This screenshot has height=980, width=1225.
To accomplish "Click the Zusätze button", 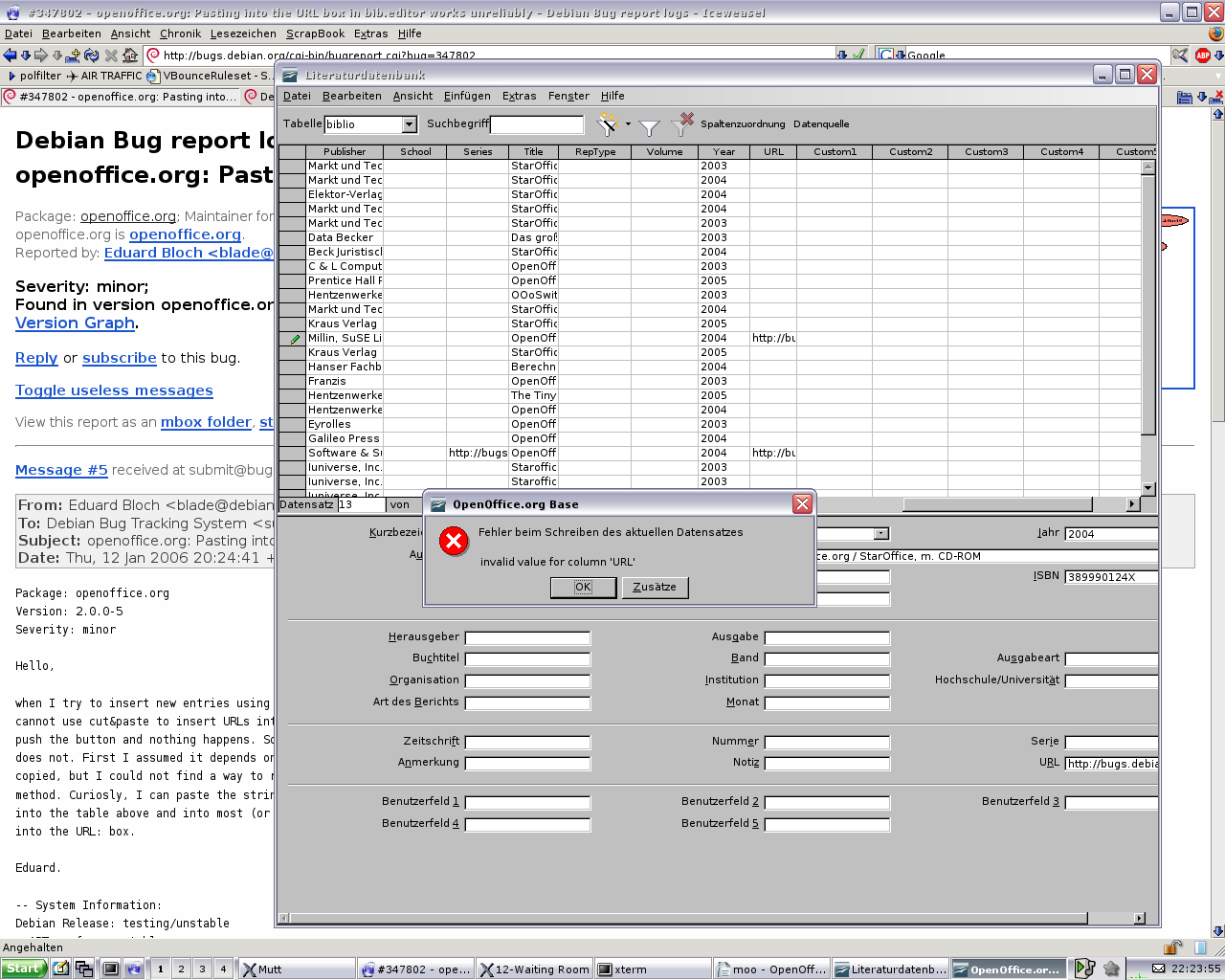I will click(655, 588).
